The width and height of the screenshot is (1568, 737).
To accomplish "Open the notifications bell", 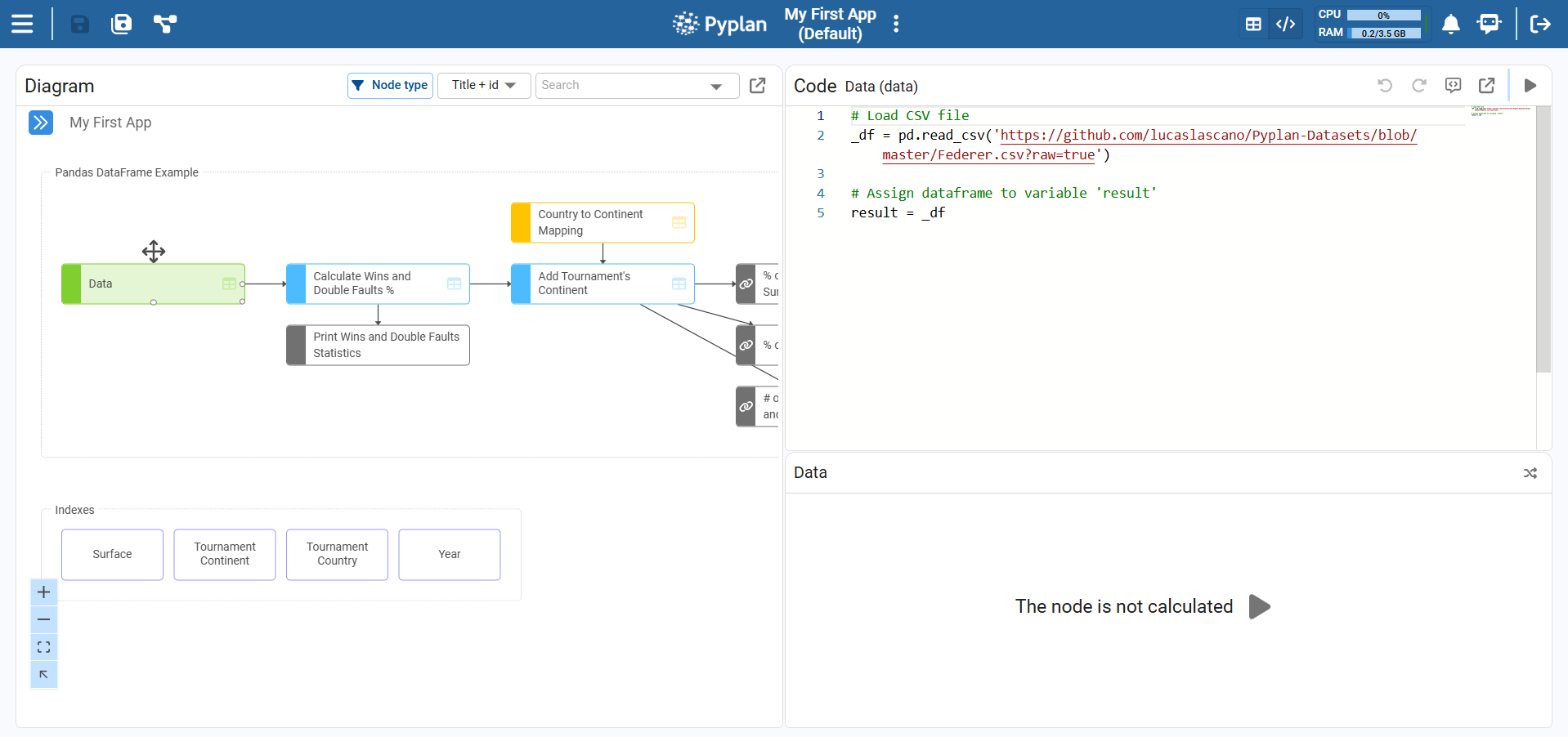I will point(1450,24).
